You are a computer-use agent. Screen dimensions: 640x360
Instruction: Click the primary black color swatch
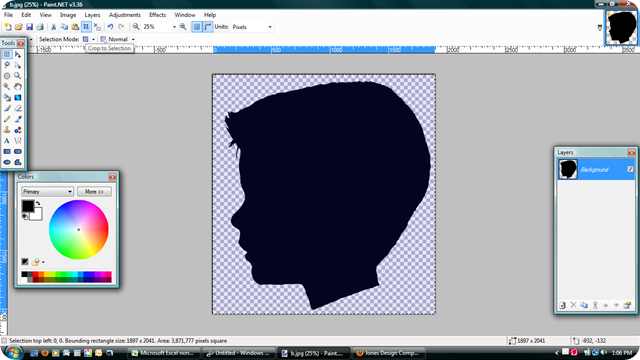point(27,206)
